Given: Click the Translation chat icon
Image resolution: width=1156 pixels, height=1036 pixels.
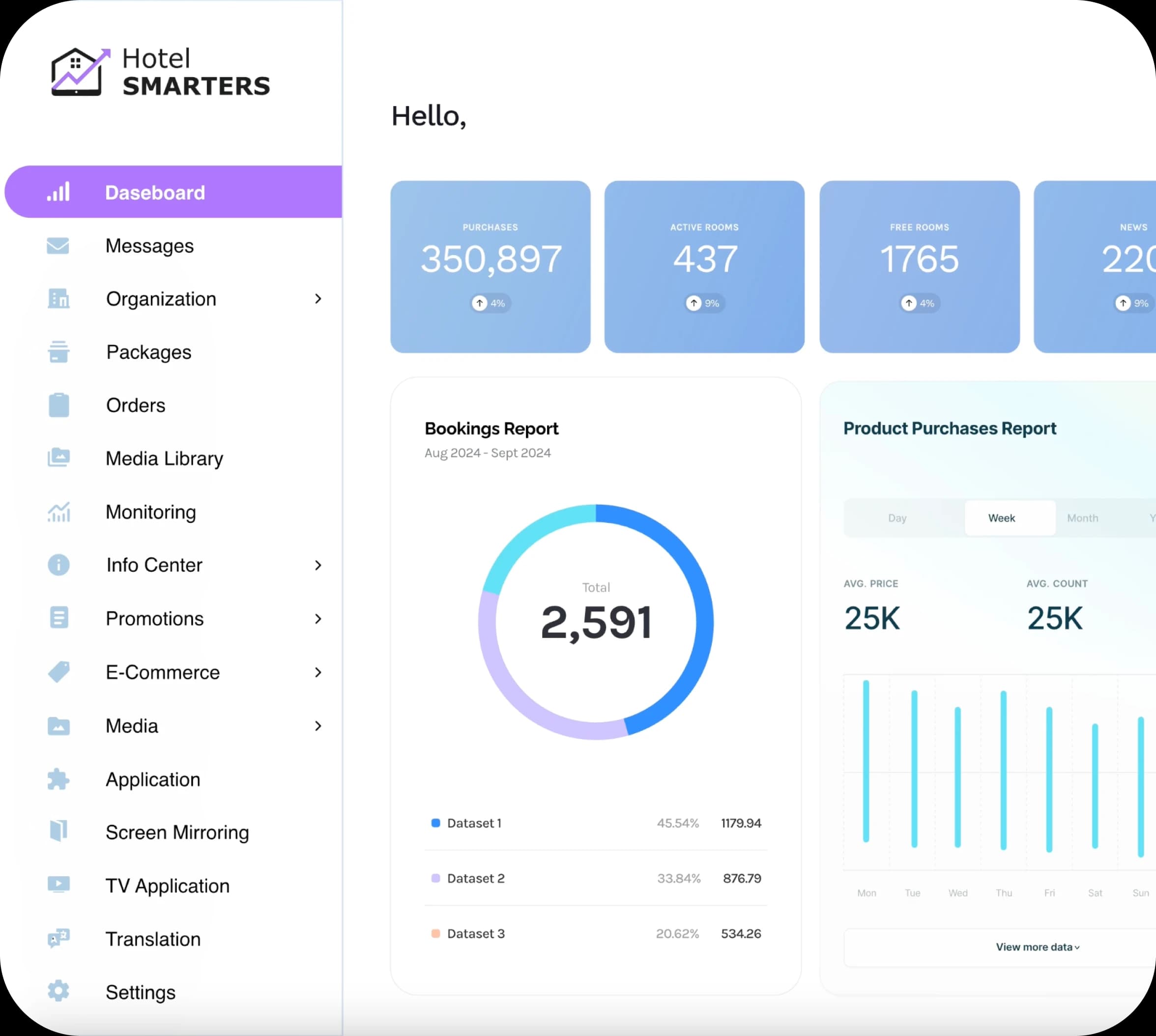Looking at the screenshot, I should 58,938.
